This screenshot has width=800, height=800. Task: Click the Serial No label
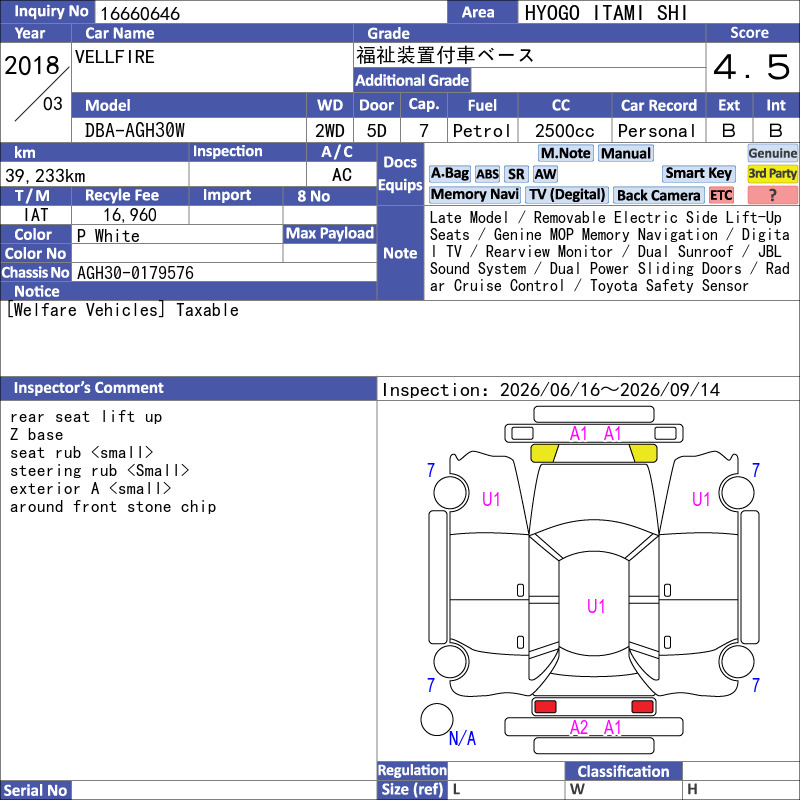tap(35, 790)
